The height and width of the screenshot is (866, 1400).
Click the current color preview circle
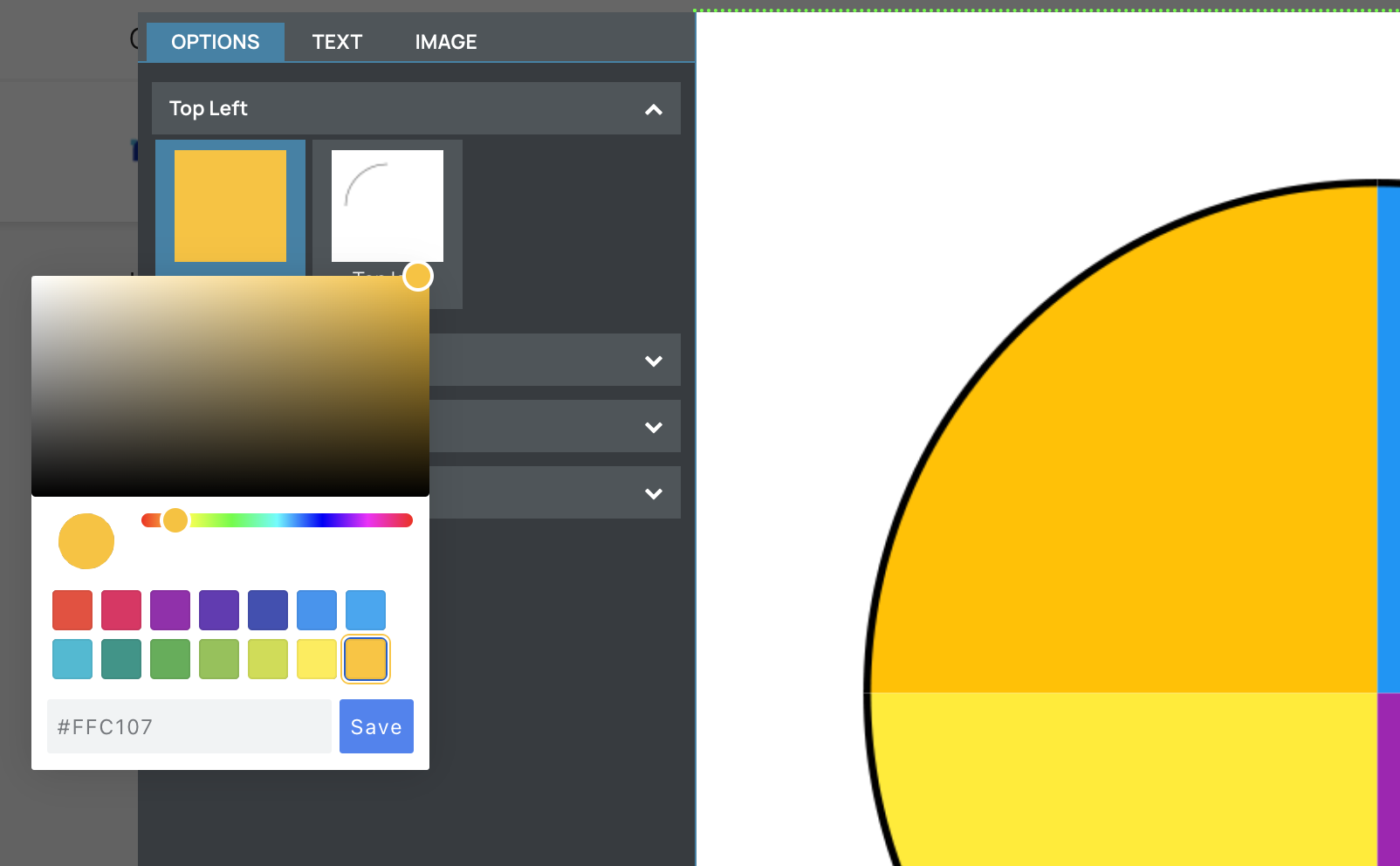86,541
